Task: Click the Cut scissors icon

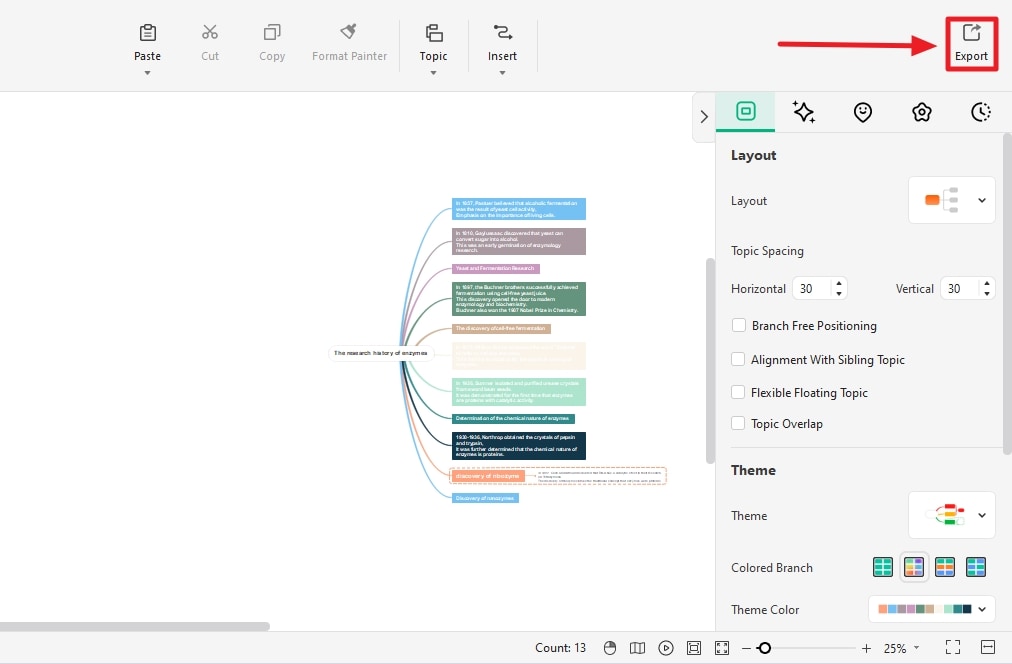Action: point(210,32)
